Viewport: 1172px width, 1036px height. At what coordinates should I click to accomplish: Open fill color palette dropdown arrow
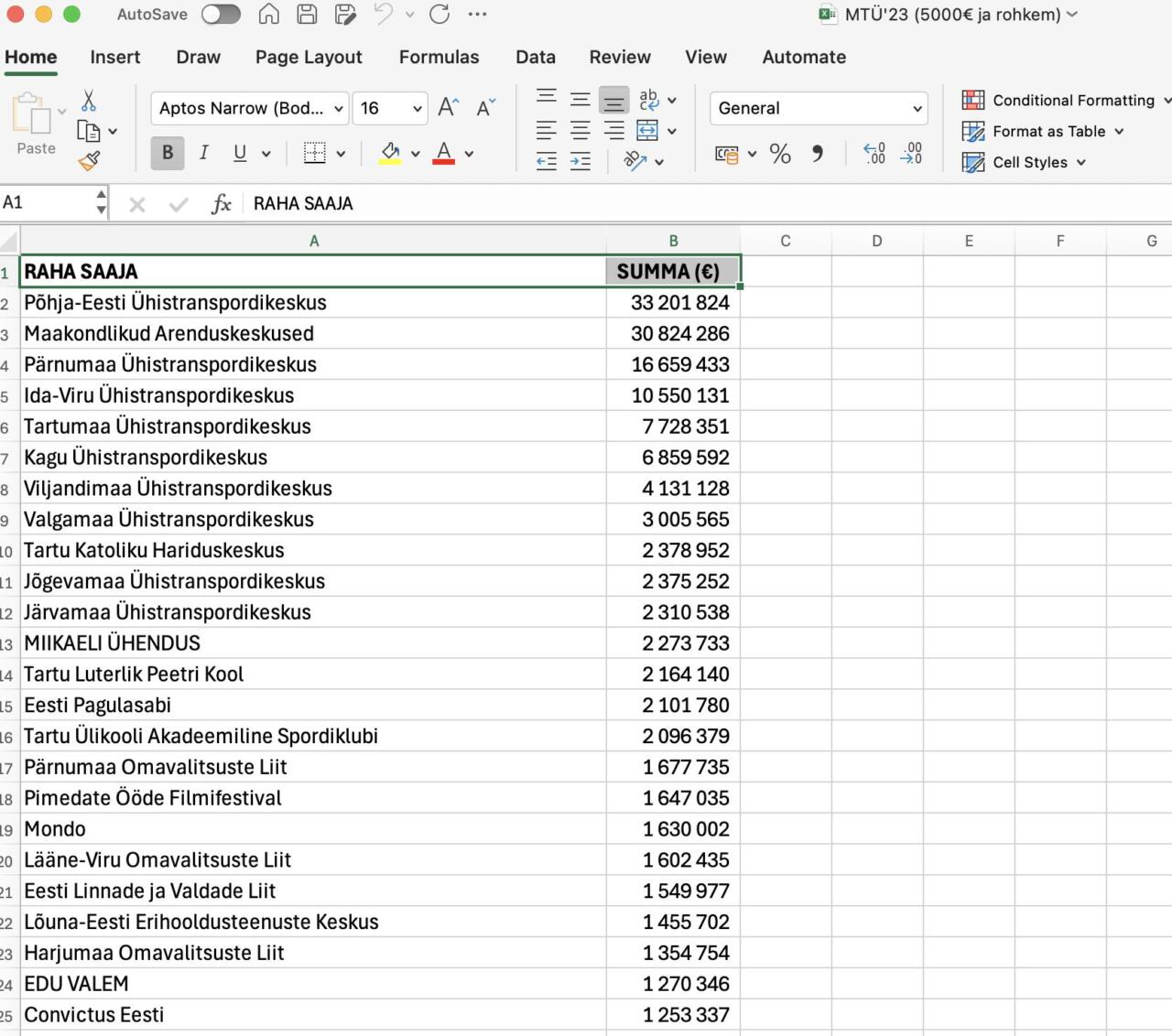pos(415,154)
